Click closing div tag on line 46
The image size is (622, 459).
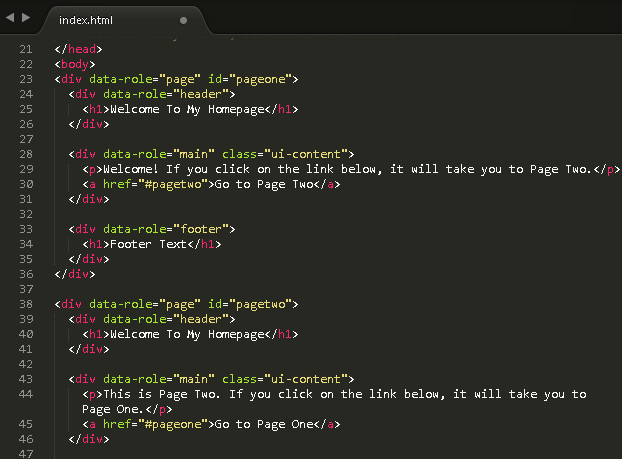(89, 440)
